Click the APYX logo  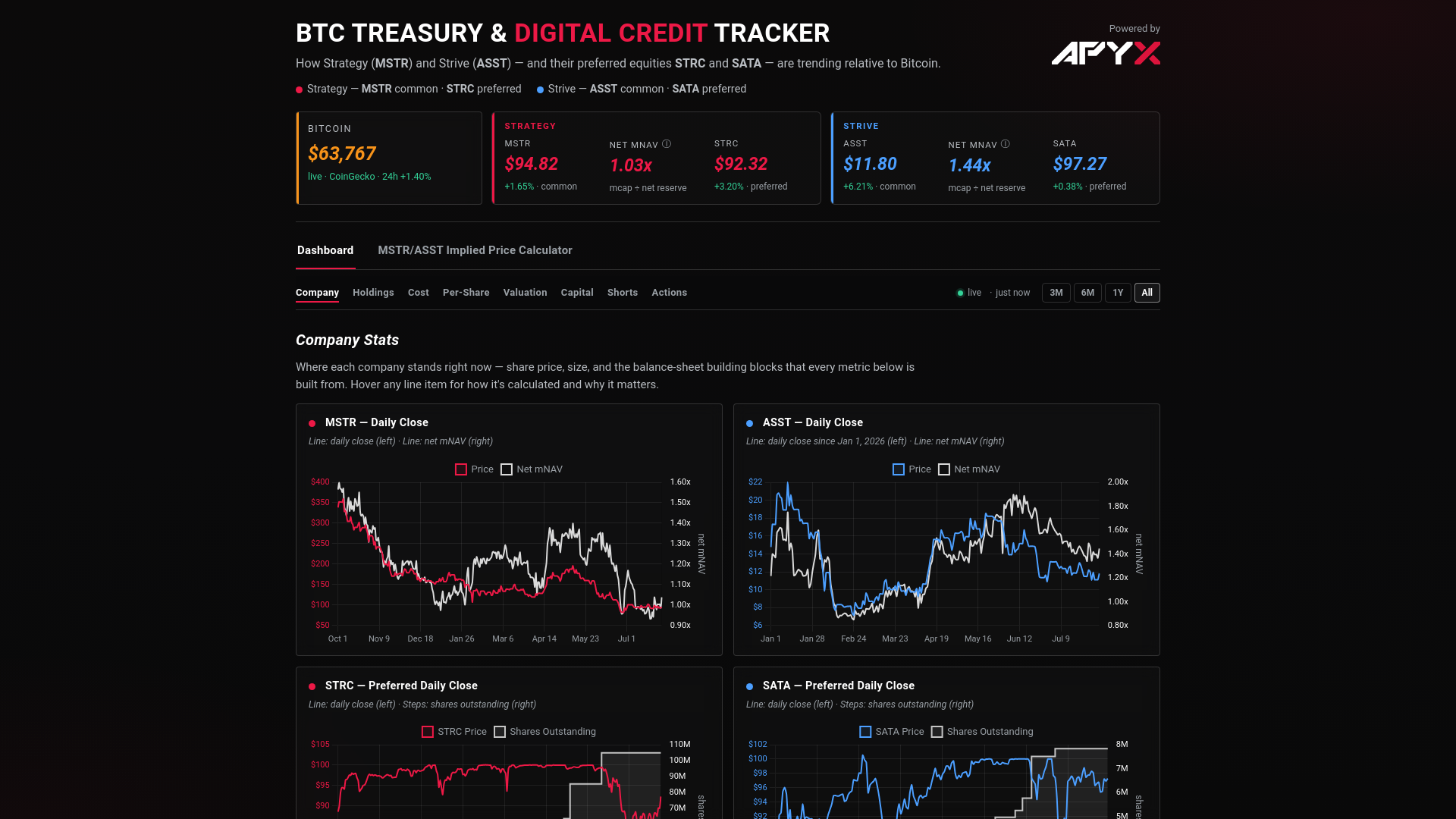tap(1106, 53)
